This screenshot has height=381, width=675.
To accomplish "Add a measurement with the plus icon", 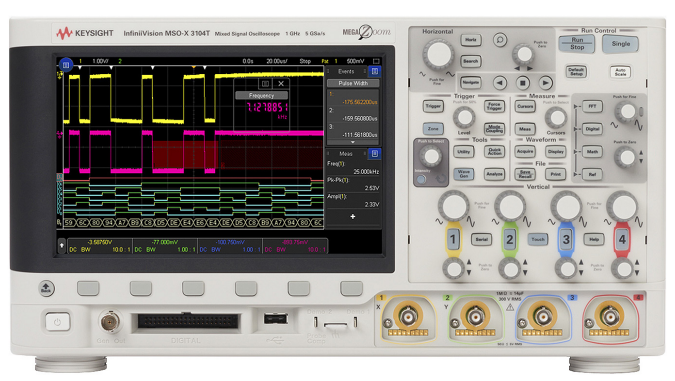I will [353, 217].
